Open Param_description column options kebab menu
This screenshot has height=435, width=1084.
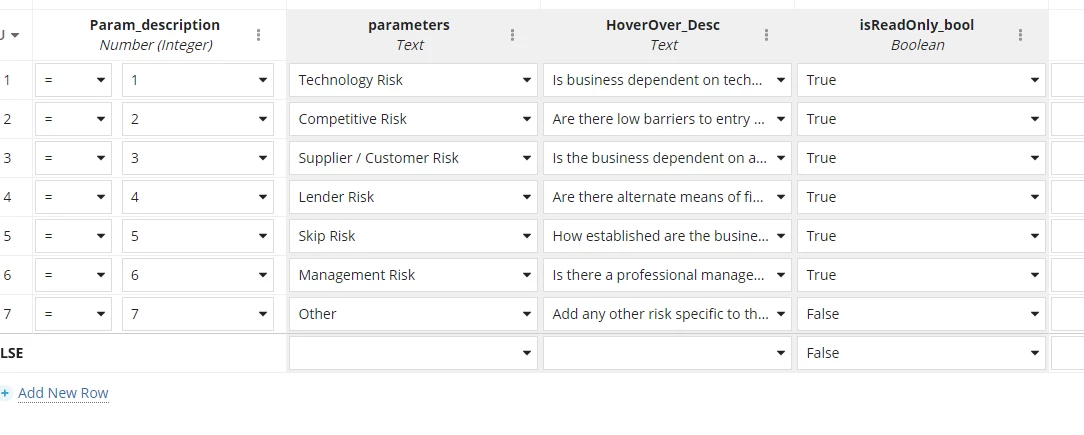pyautogui.click(x=259, y=35)
